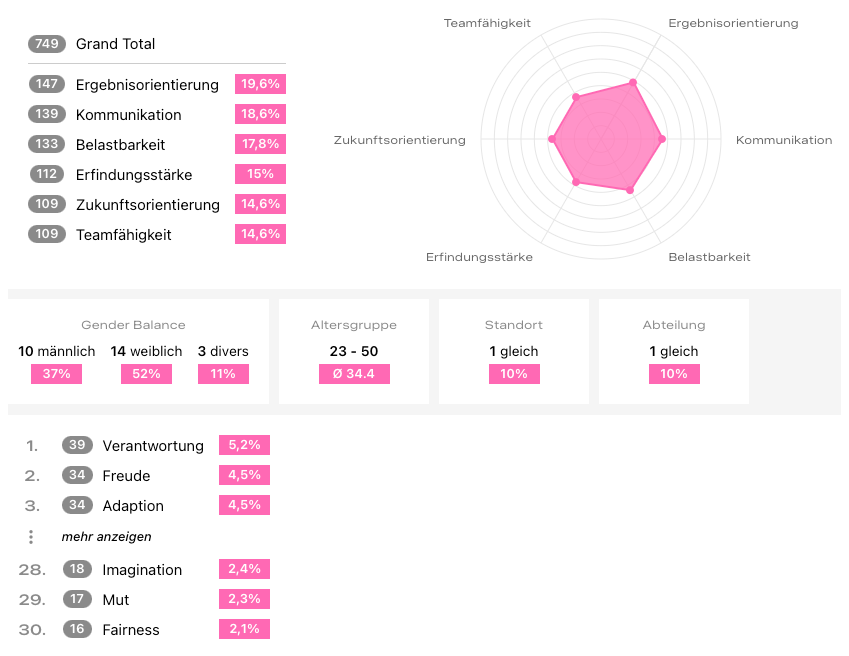Click the 52% weiblich percentage tag

[146, 374]
